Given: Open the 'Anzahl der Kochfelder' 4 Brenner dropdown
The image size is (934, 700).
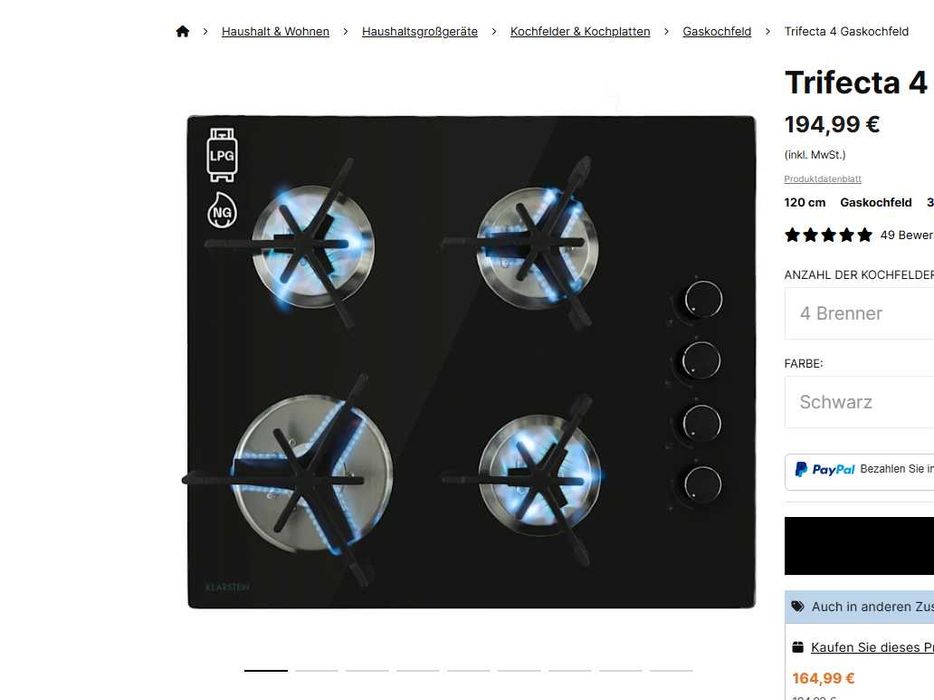Looking at the screenshot, I should (x=859, y=313).
